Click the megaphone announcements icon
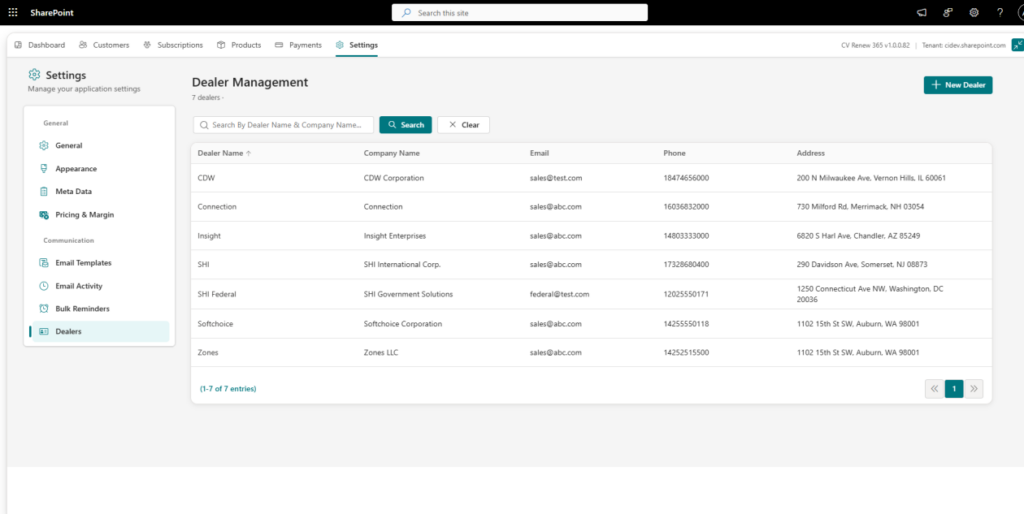1024x514 pixels. point(921,12)
